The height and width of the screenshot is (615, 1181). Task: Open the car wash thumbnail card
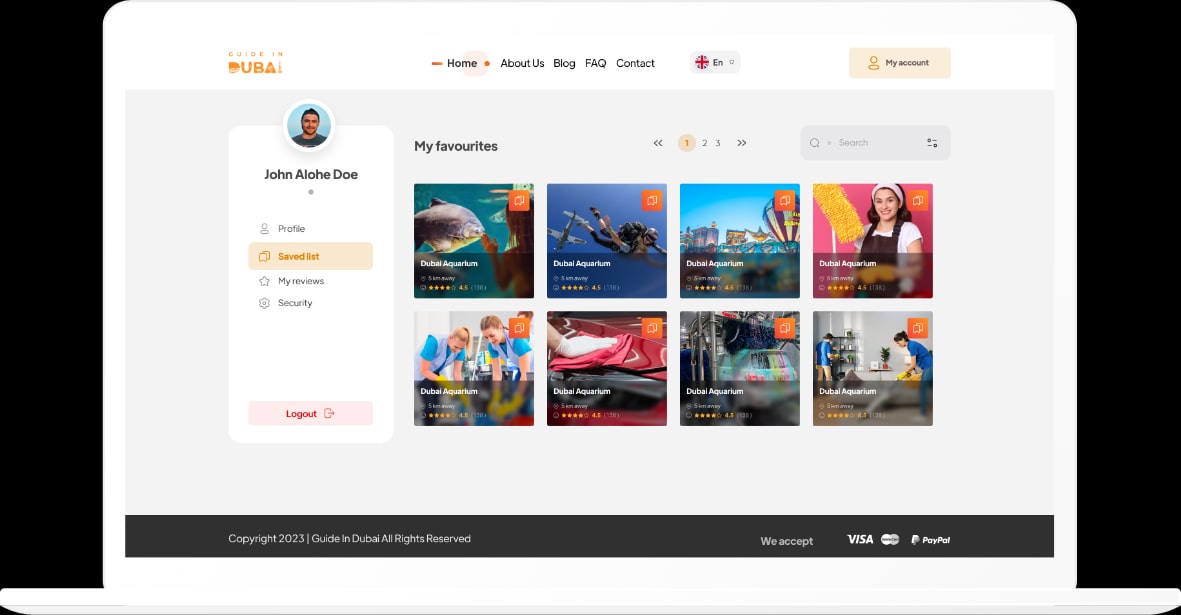739,368
